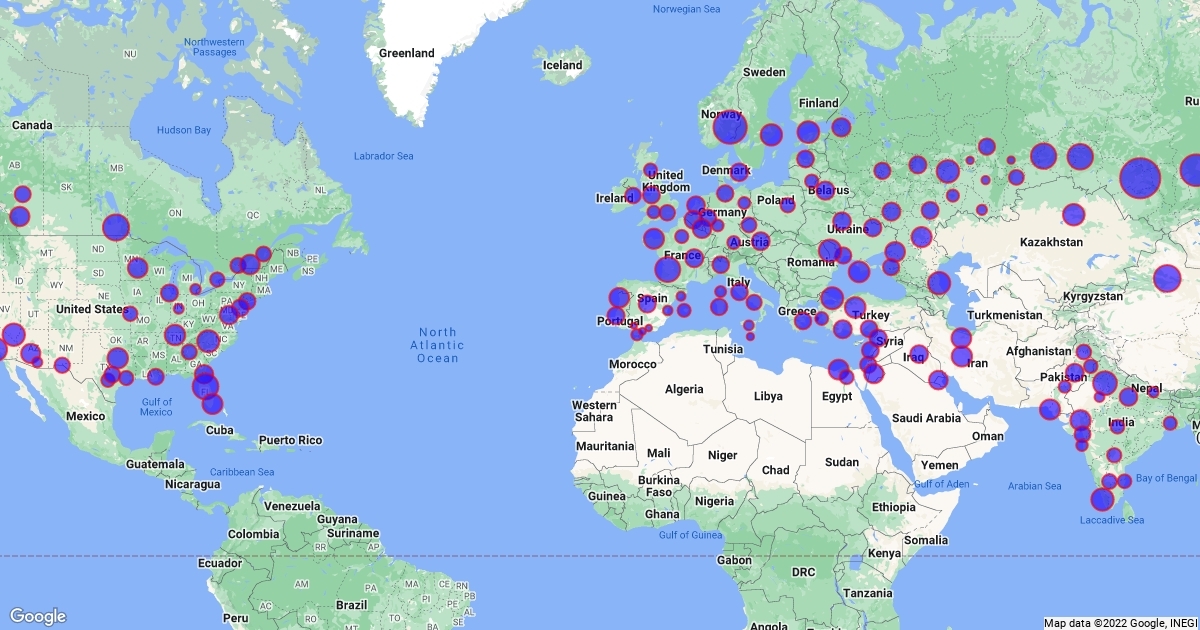
Task: Select the circle marker just below the AB label
Action: coord(23,194)
